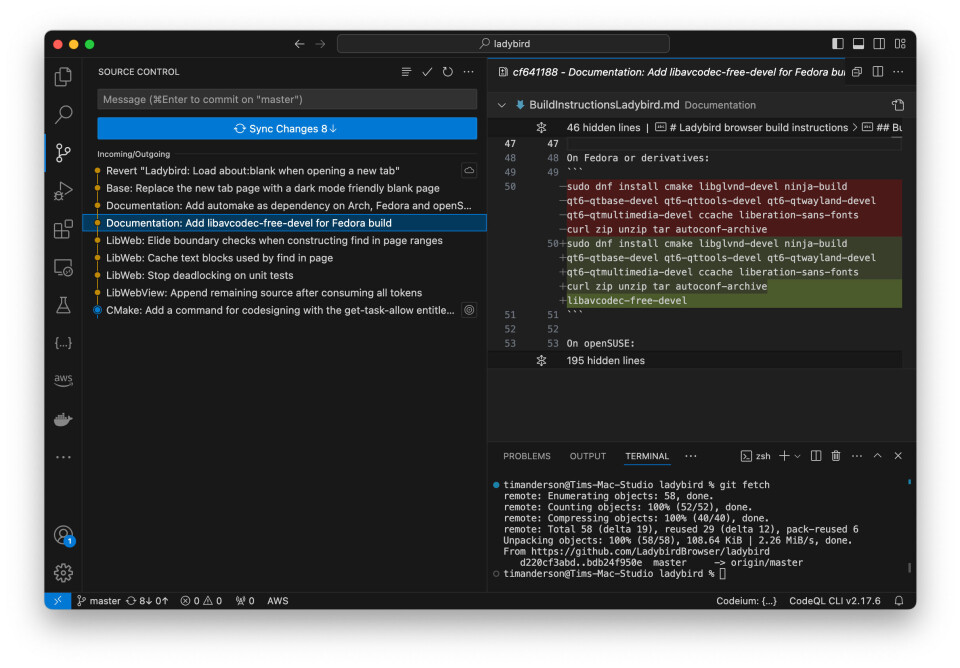Open Source Control more actions menu
960x668 pixels.
pyautogui.click(x=468, y=72)
